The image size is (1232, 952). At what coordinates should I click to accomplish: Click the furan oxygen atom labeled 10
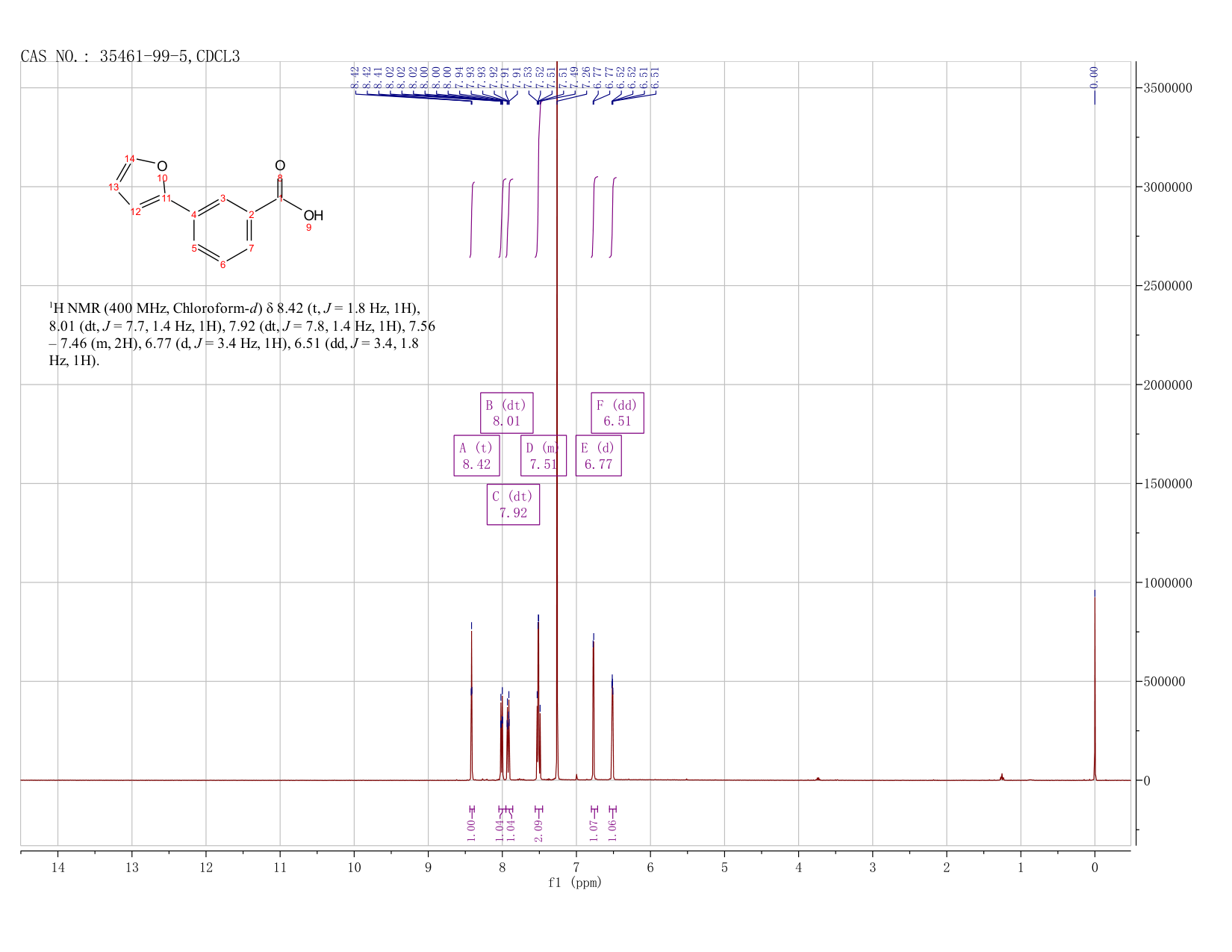coord(162,167)
